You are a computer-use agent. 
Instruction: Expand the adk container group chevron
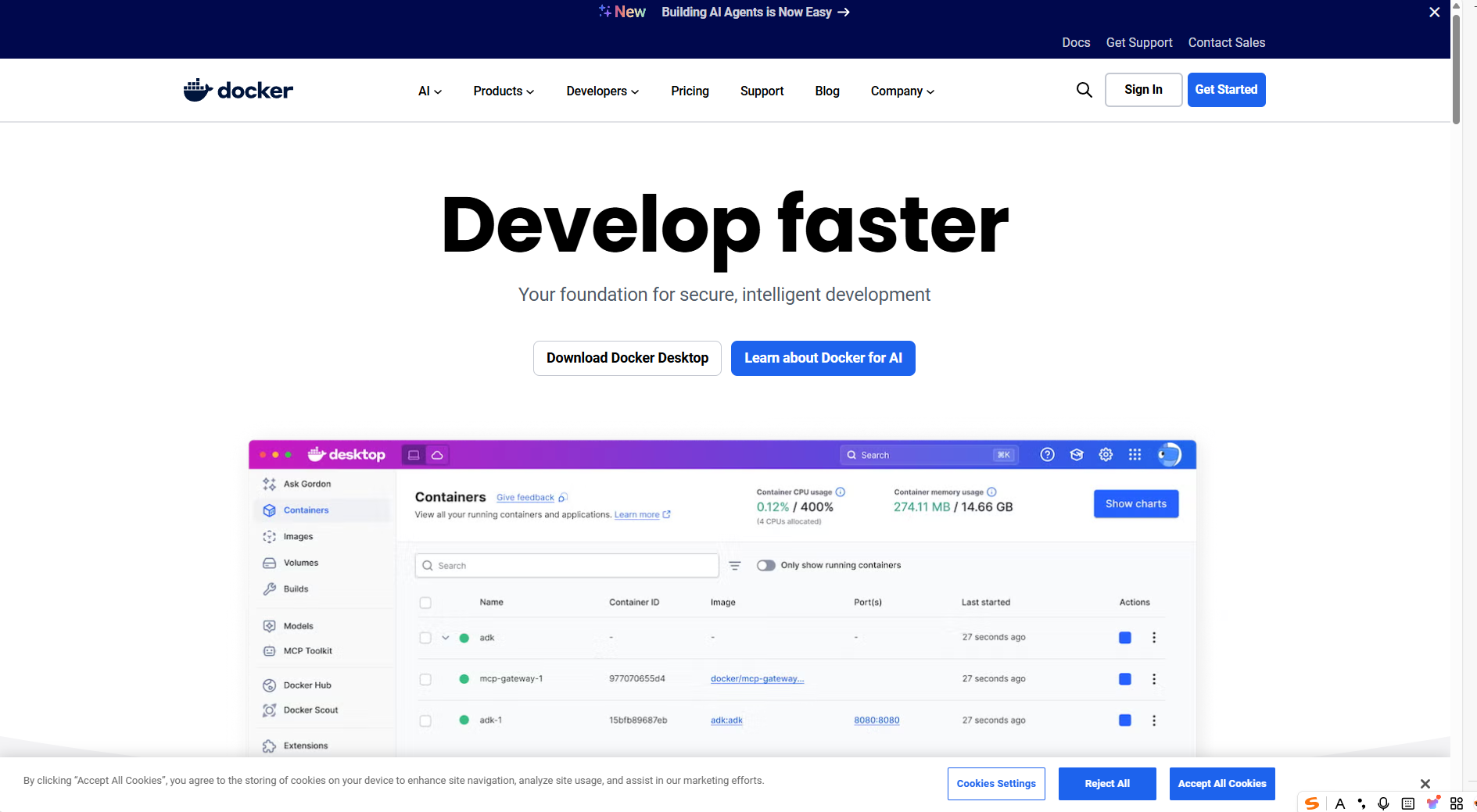(x=446, y=638)
